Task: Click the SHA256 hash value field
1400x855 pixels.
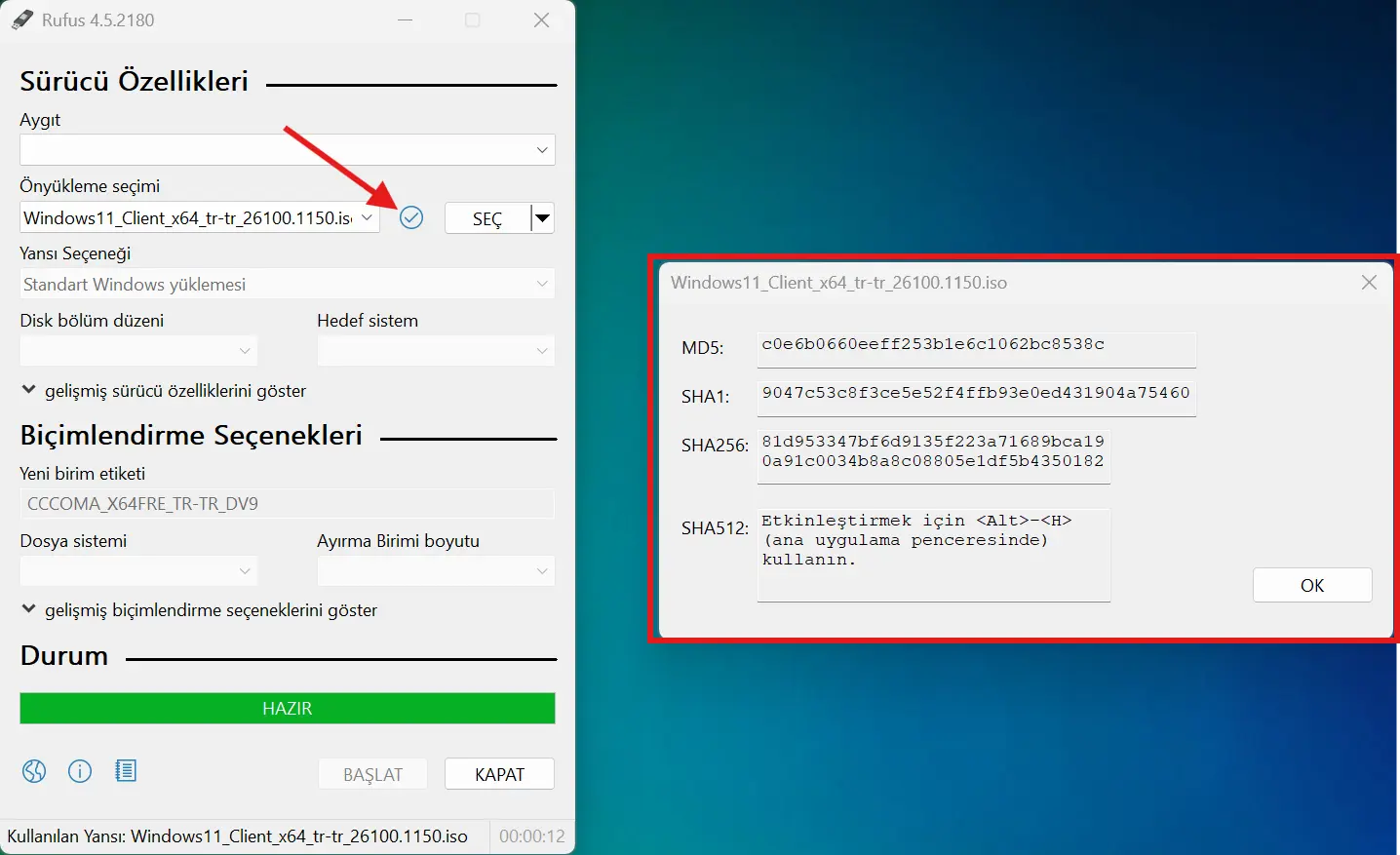Action: coord(934,456)
